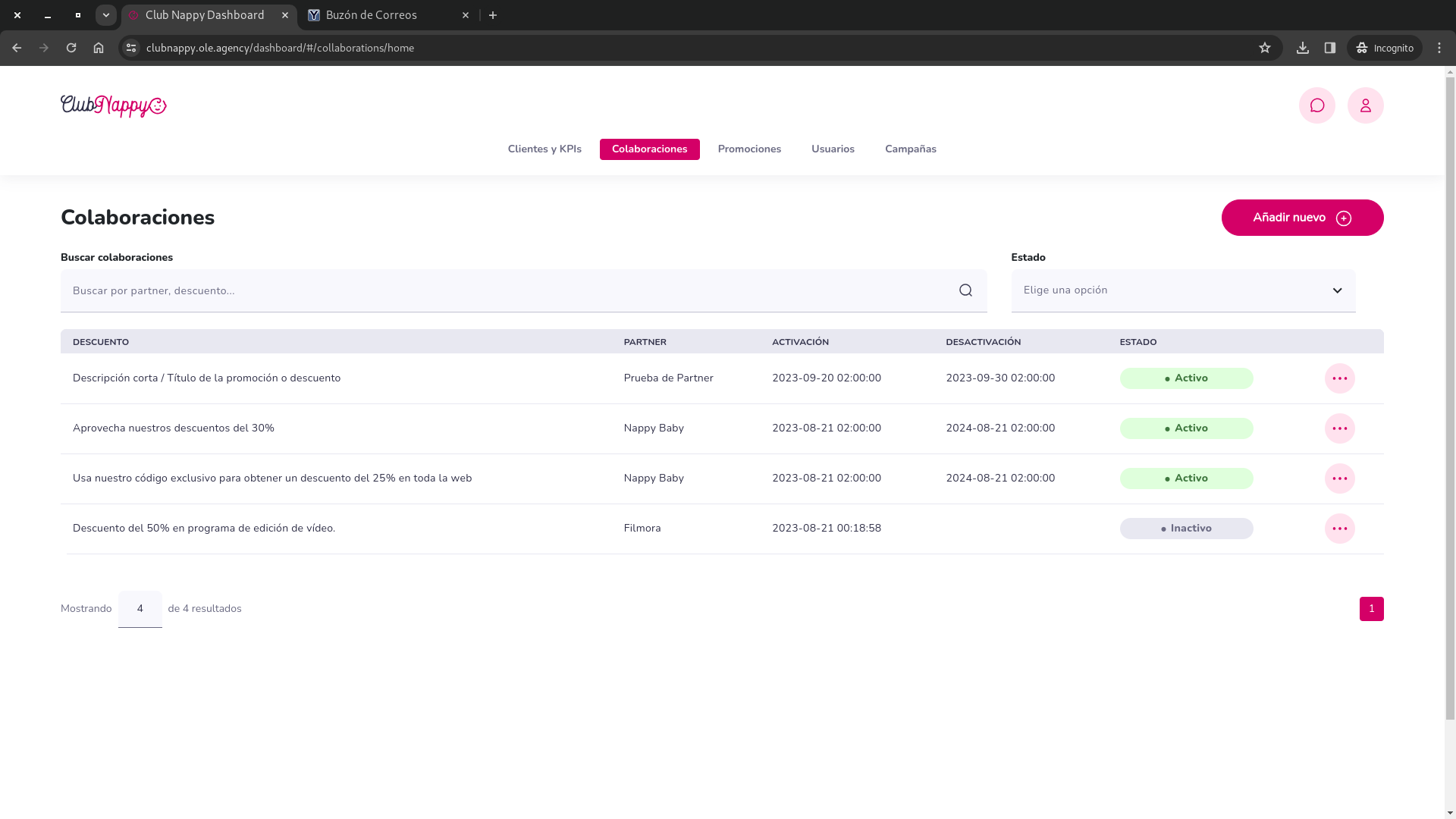
Task: Click Añadir nuevo button
Action: coord(1301,218)
